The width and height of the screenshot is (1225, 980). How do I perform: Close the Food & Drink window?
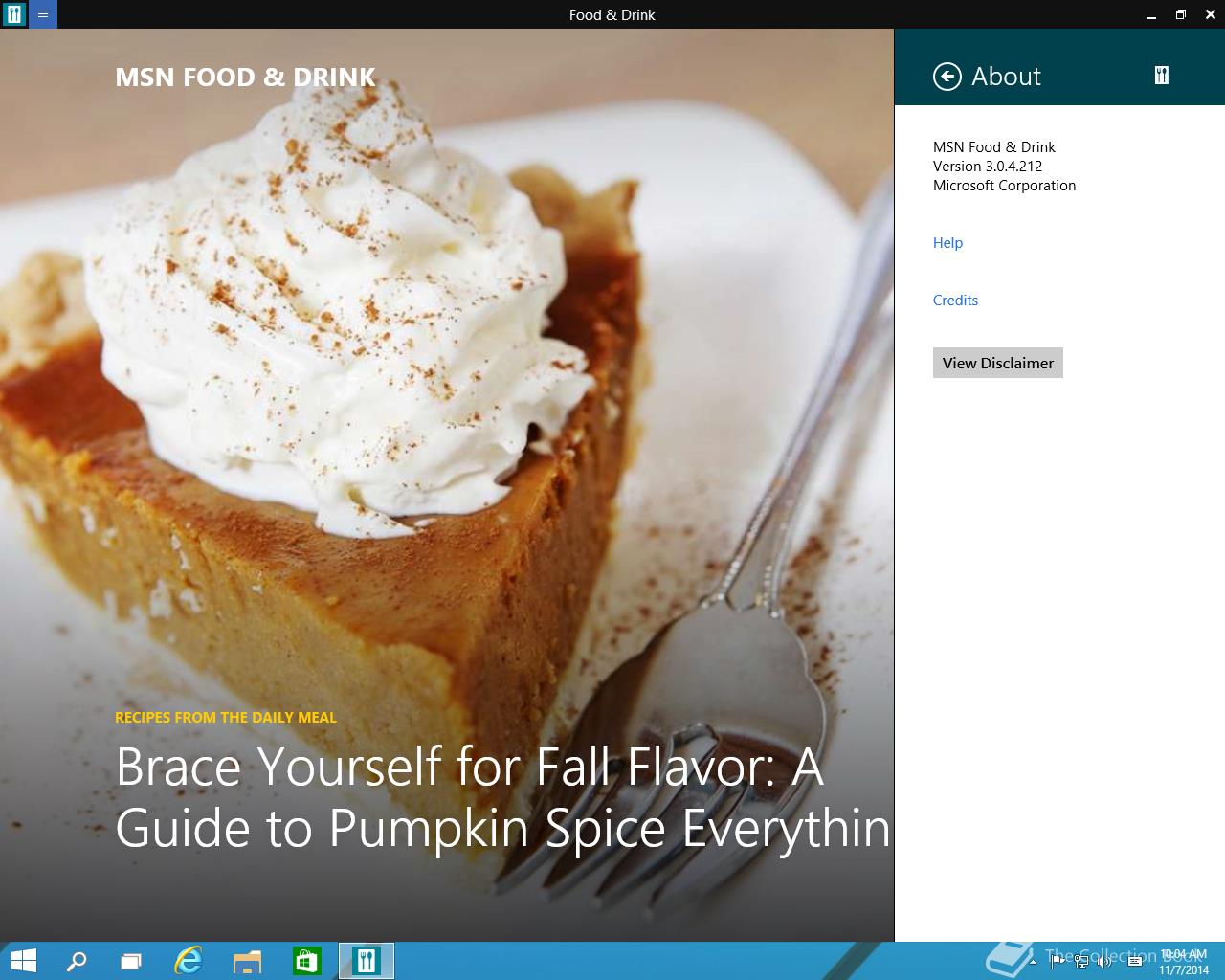coord(1211,14)
